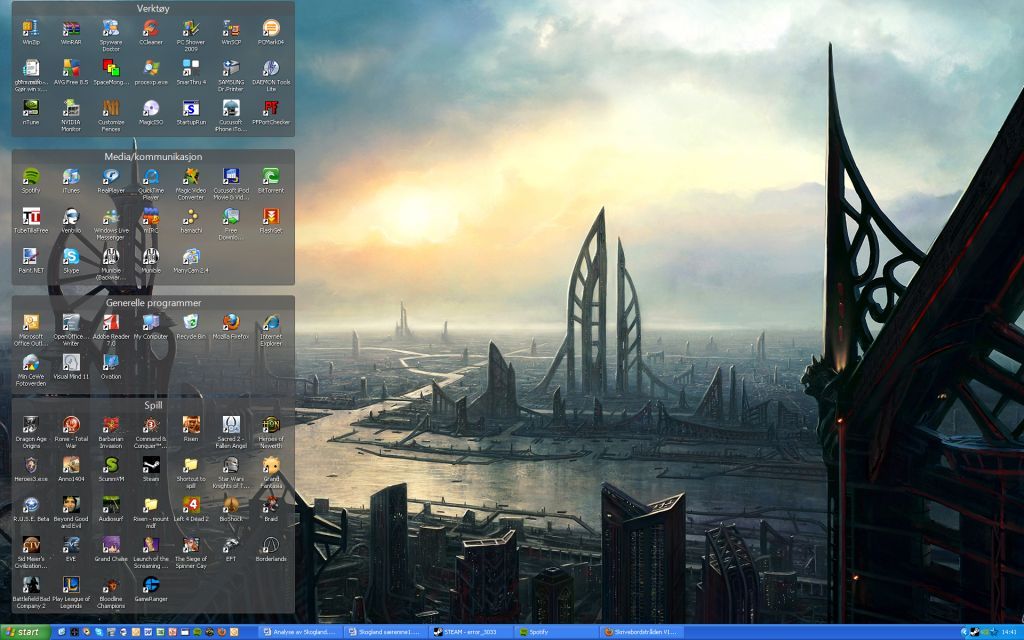Launch the Magic Video Converter shortcut
1024x640 pixels.
tap(191, 184)
